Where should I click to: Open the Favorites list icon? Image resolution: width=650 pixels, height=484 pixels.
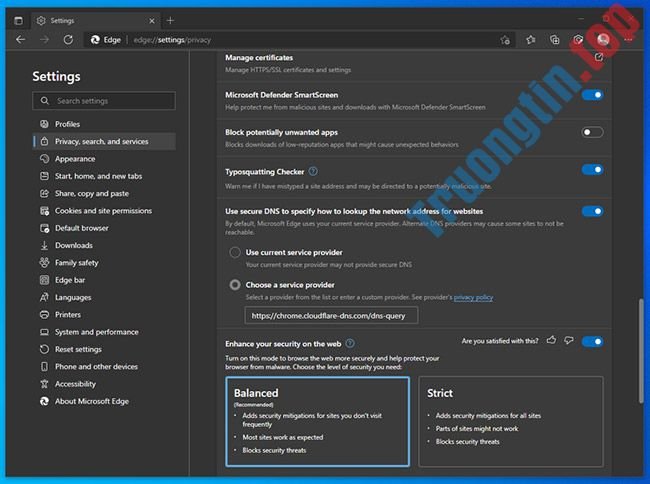[531, 40]
